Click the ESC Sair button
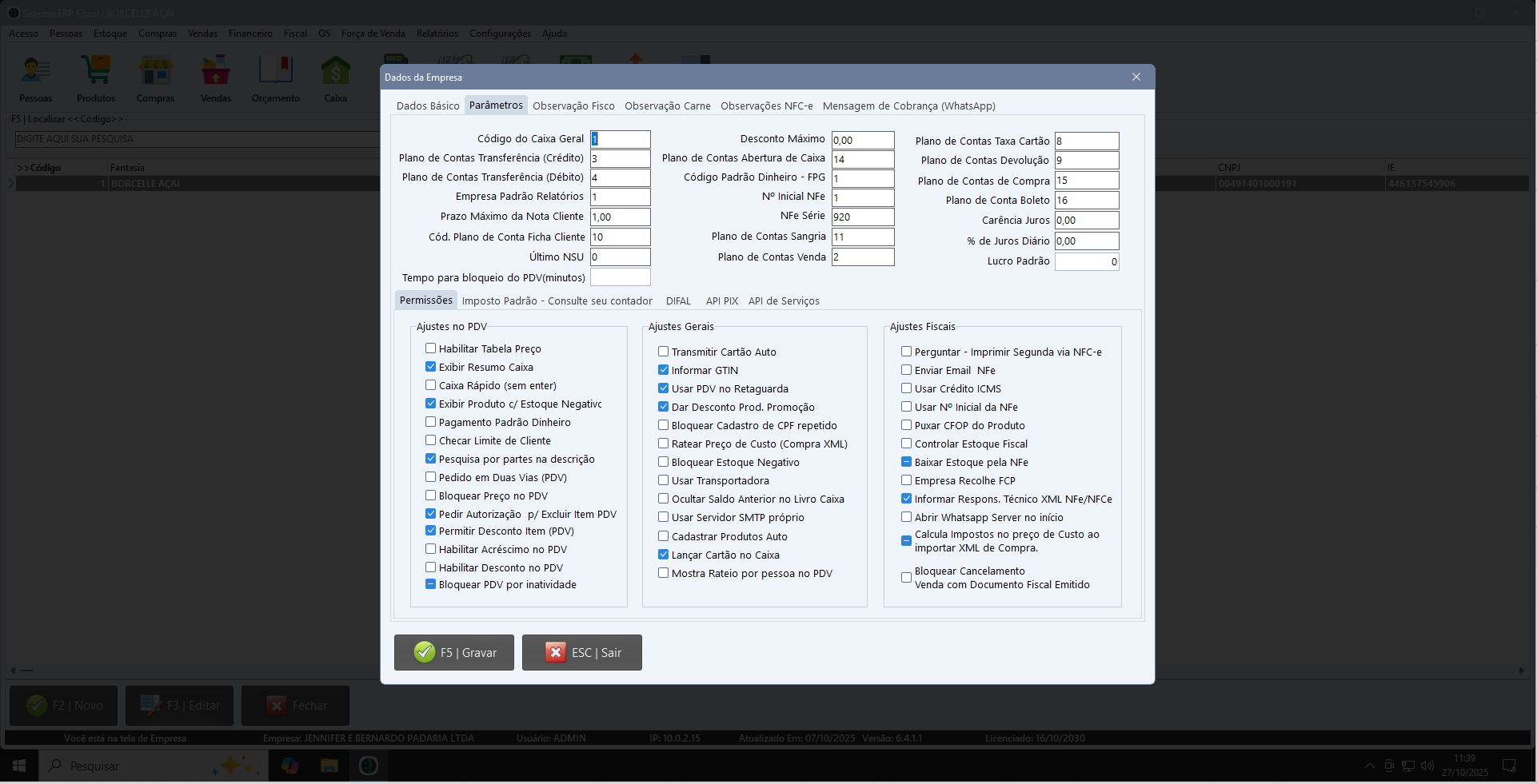This screenshot has height=784, width=1537. tap(581, 652)
